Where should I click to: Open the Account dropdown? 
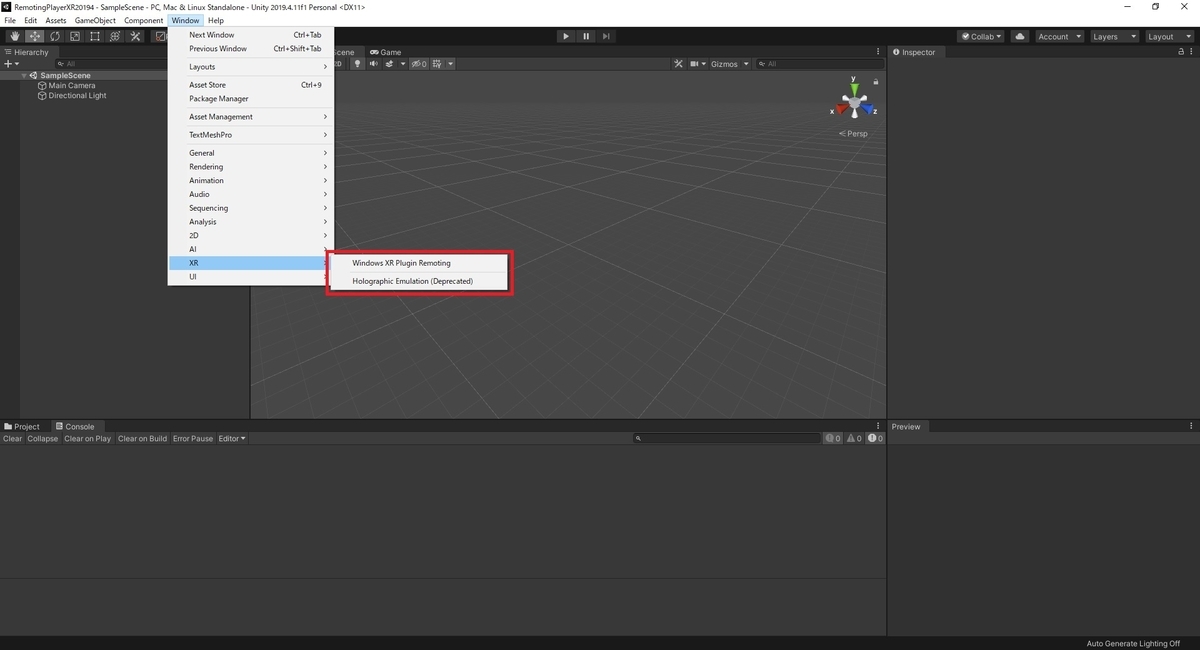[x=1058, y=36]
